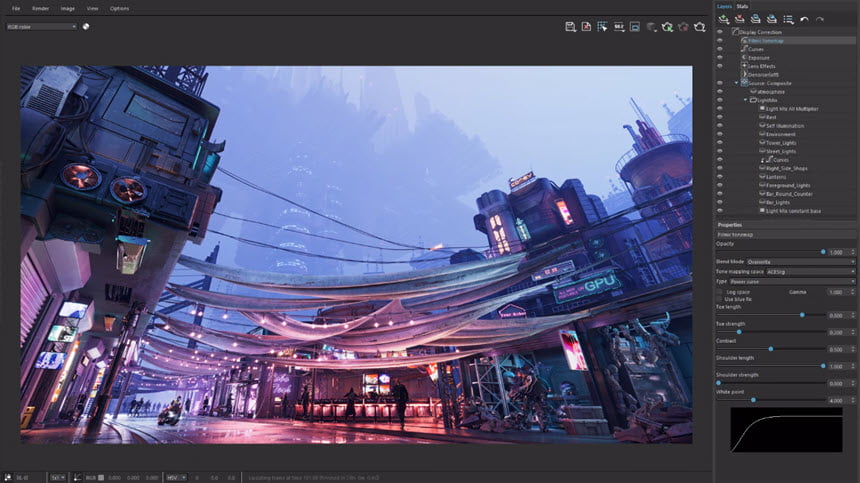Enable the Log space checkbox
The image size is (860, 483).
tap(719, 292)
